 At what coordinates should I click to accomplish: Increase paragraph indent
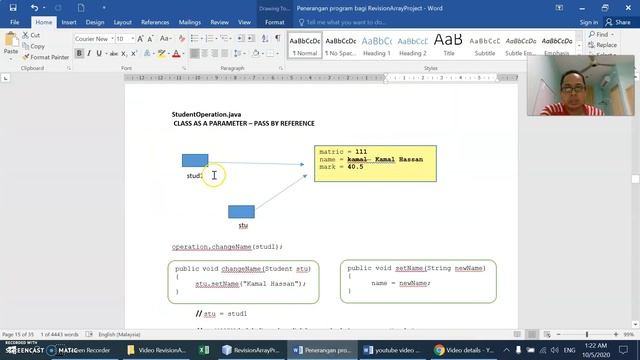(x=251, y=38)
